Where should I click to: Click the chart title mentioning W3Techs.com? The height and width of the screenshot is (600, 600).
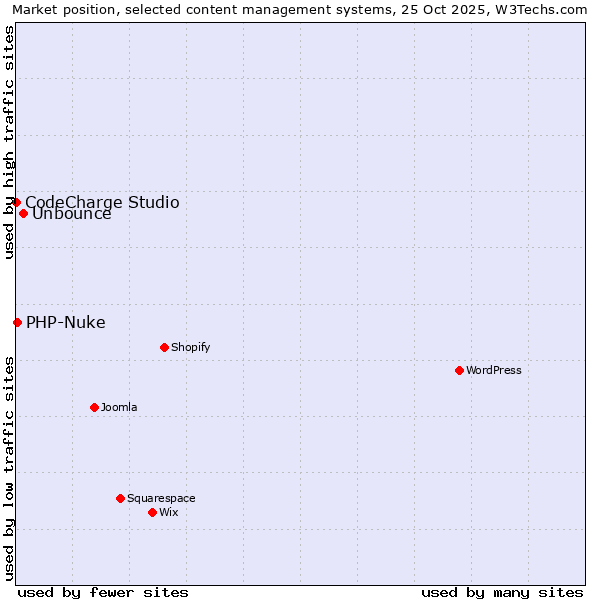300,9
